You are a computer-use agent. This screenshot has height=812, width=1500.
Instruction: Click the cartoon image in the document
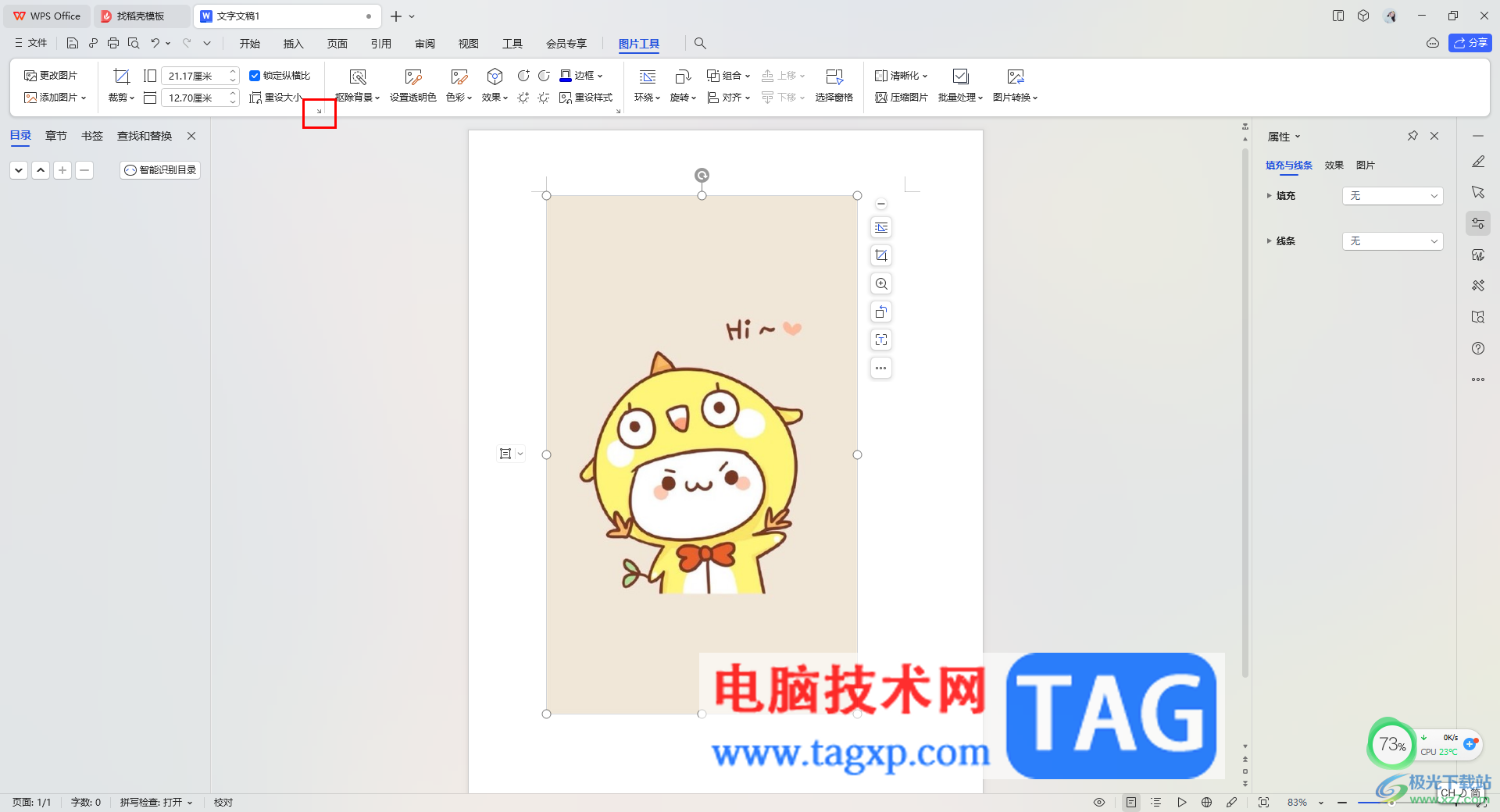click(702, 454)
